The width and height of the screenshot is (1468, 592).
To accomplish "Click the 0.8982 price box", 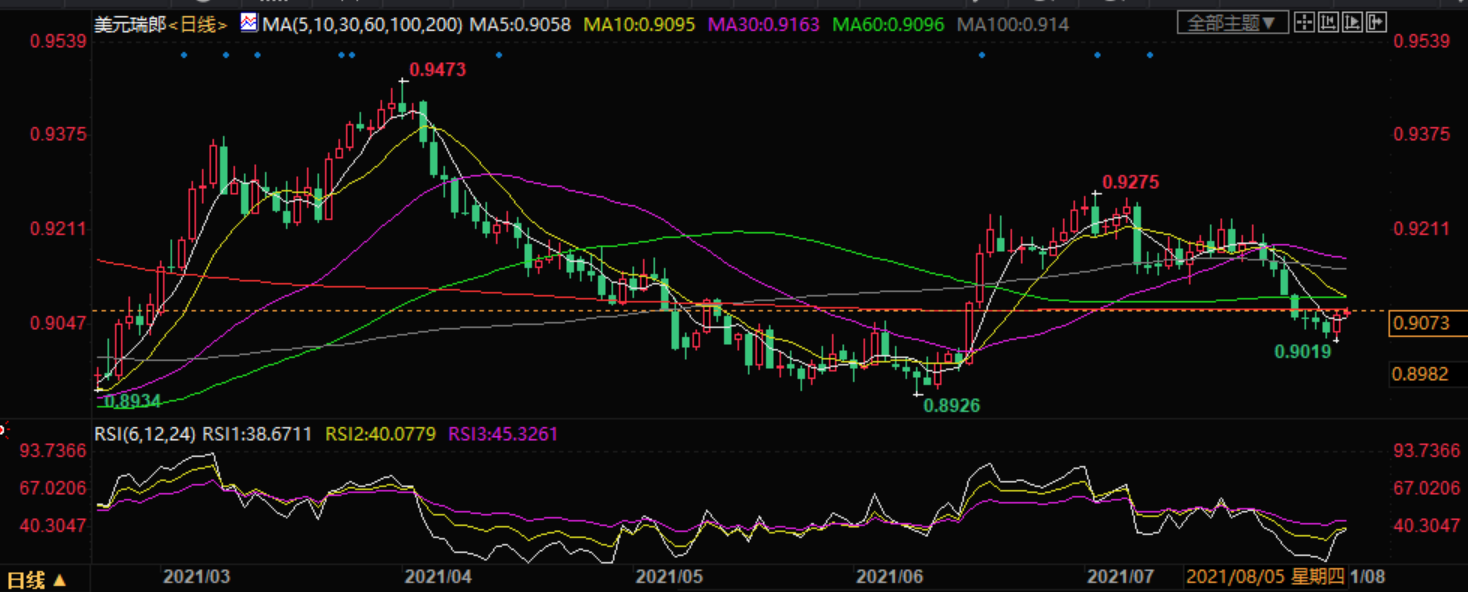I will point(1428,373).
